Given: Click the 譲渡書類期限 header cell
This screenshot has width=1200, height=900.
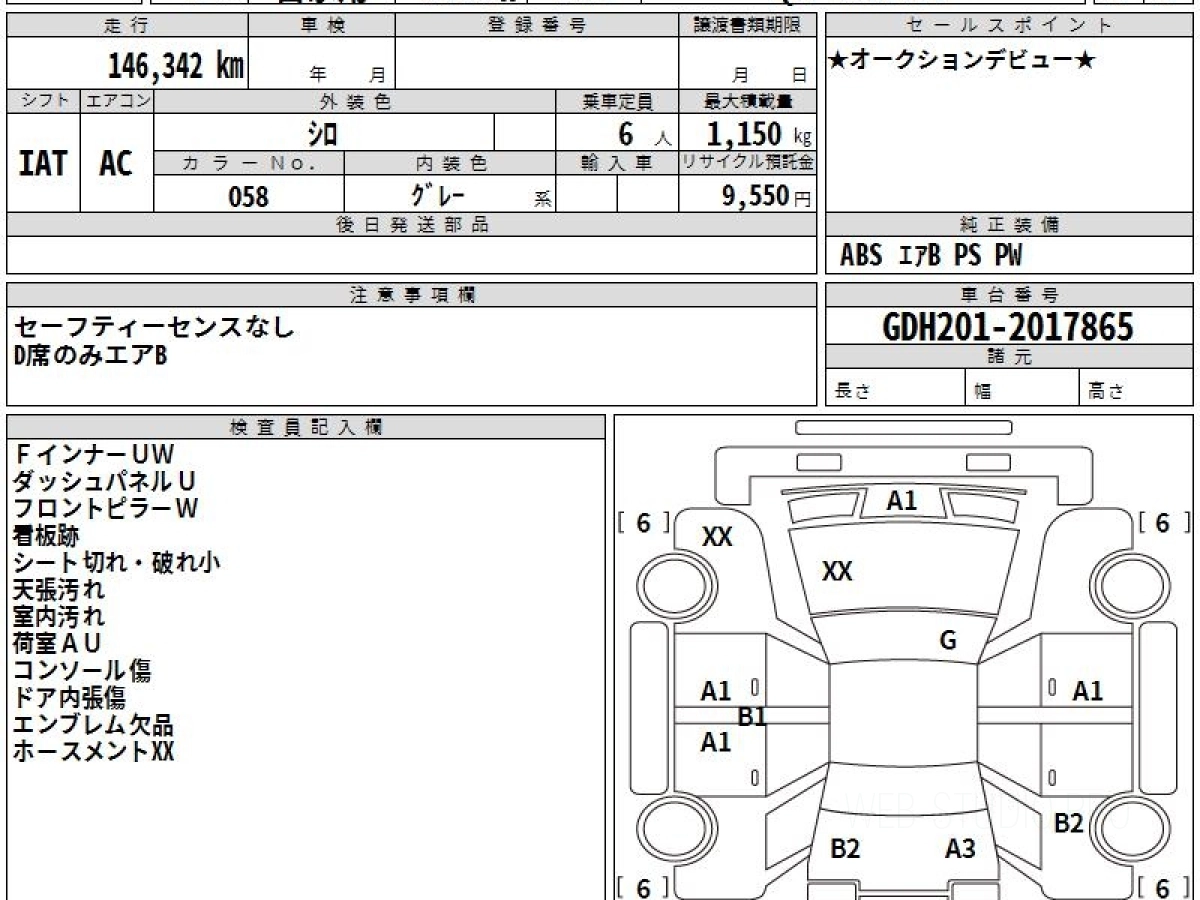Looking at the screenshot, I should [x=747, y=25].
